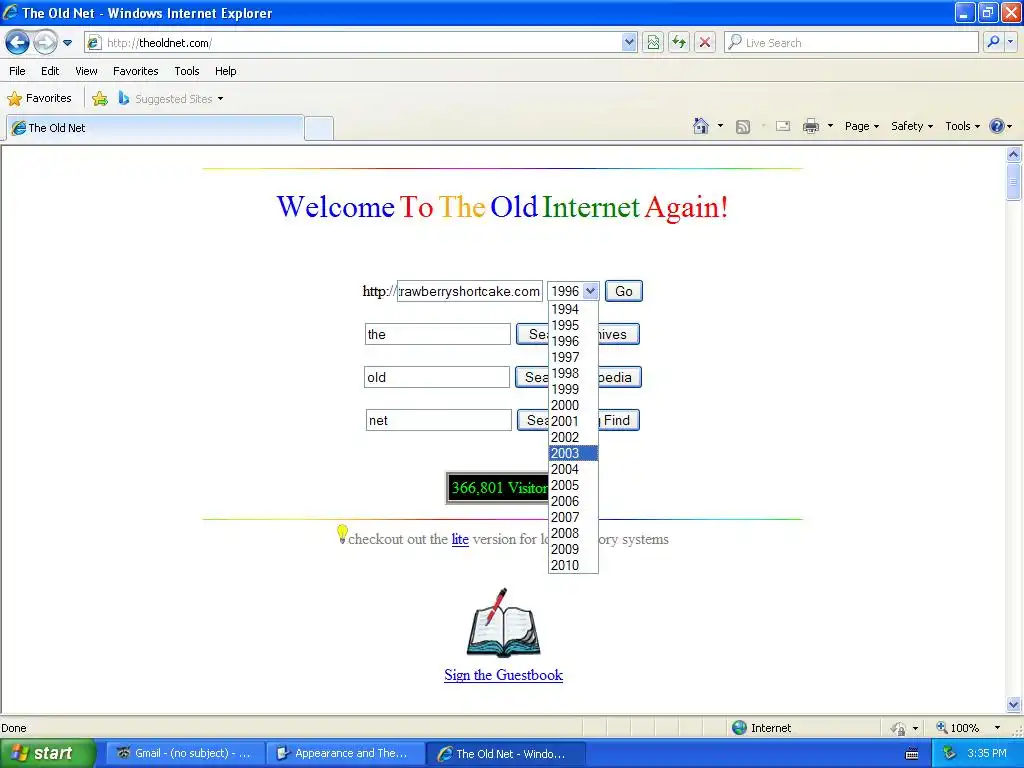Open the 100% zoom level control
This screenshot has width=1024, height=768.
tap(968, 728)
